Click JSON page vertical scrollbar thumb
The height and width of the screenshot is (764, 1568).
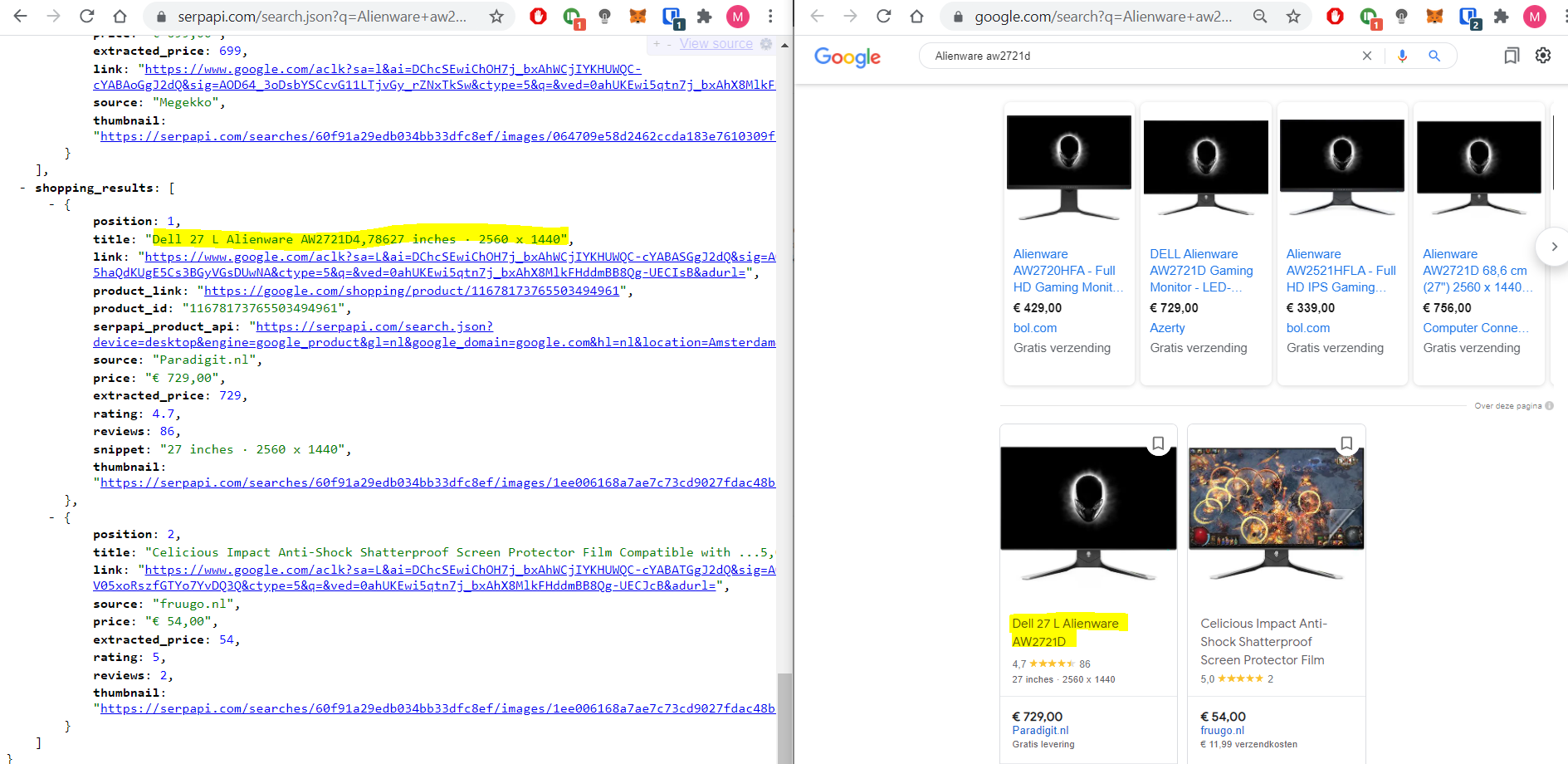click(x=784, y=718)
